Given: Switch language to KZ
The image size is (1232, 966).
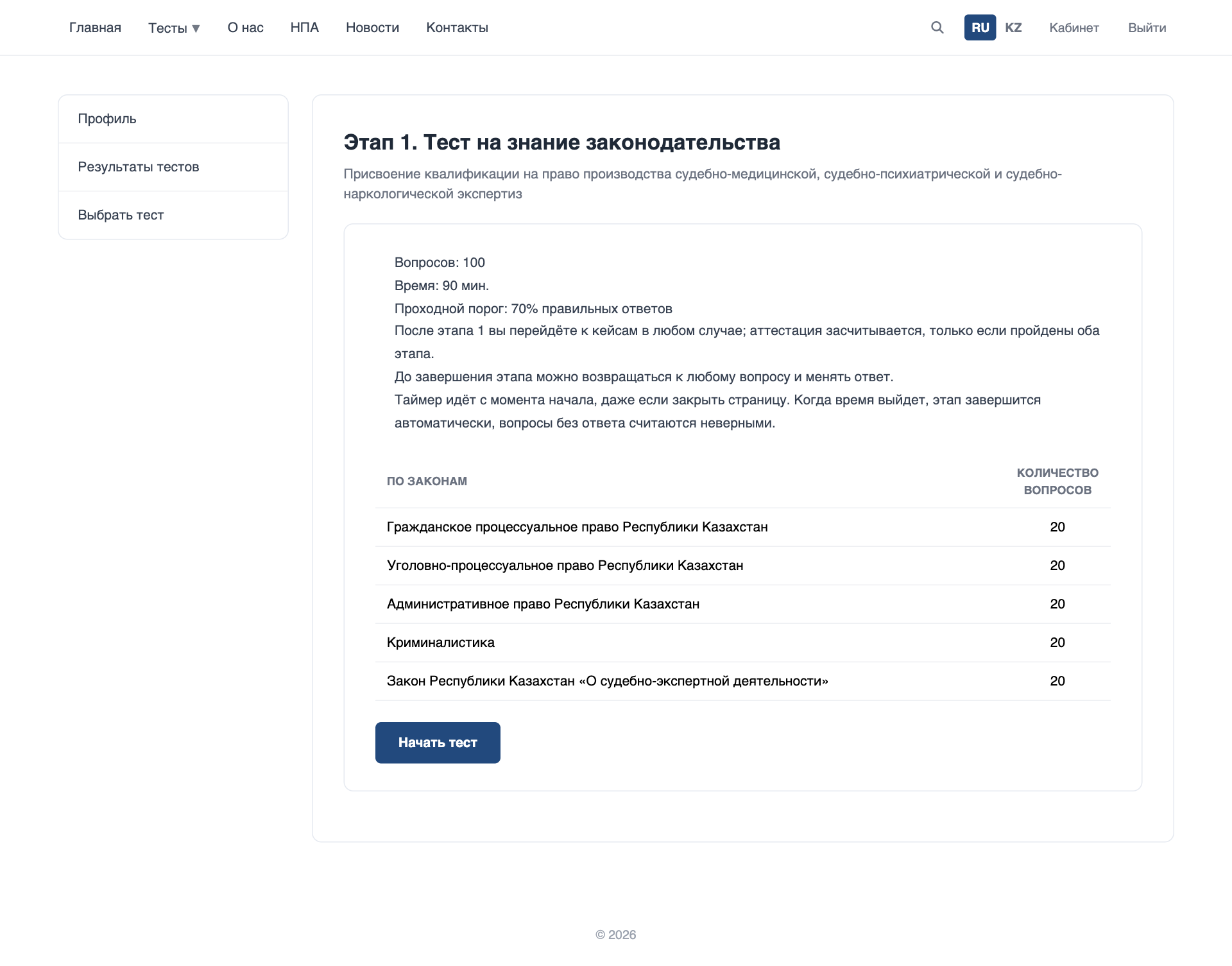Looking at the screenshot, I should pos(1013,28).
